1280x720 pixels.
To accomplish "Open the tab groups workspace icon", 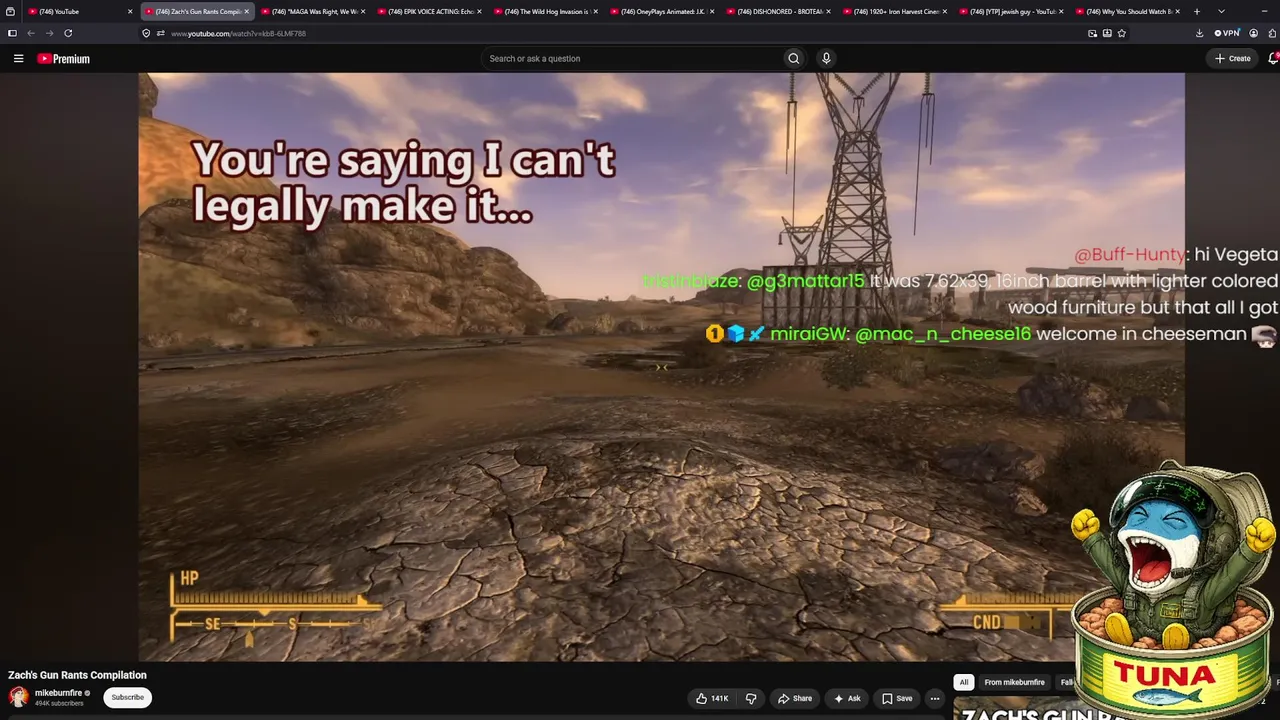I will (x=11, y=11).
